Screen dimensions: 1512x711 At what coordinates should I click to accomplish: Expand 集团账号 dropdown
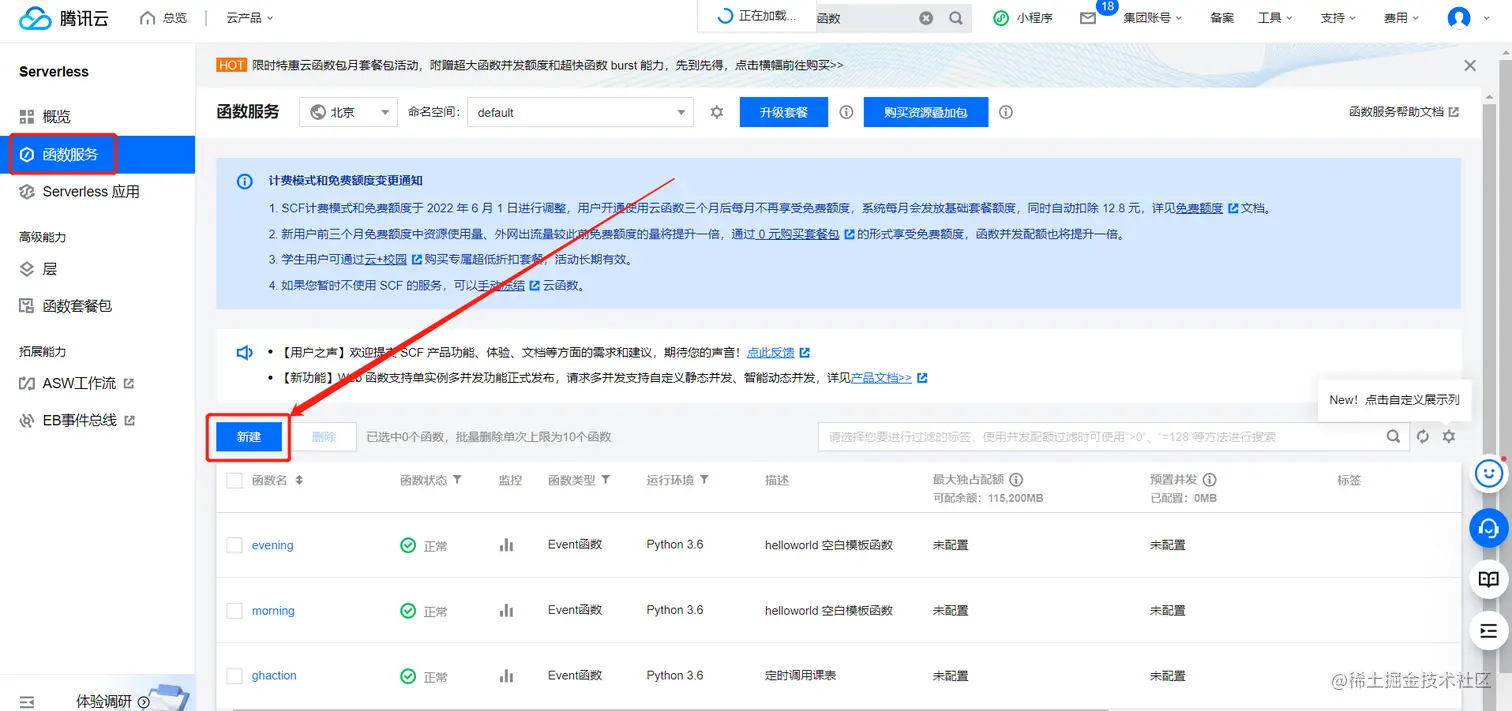click(1153, 18)
